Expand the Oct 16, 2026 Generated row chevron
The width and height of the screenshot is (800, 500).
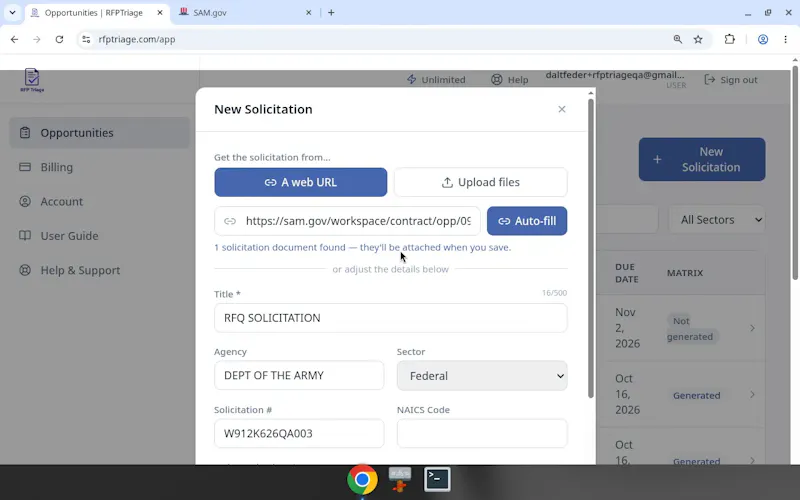(x=752, y=394)
